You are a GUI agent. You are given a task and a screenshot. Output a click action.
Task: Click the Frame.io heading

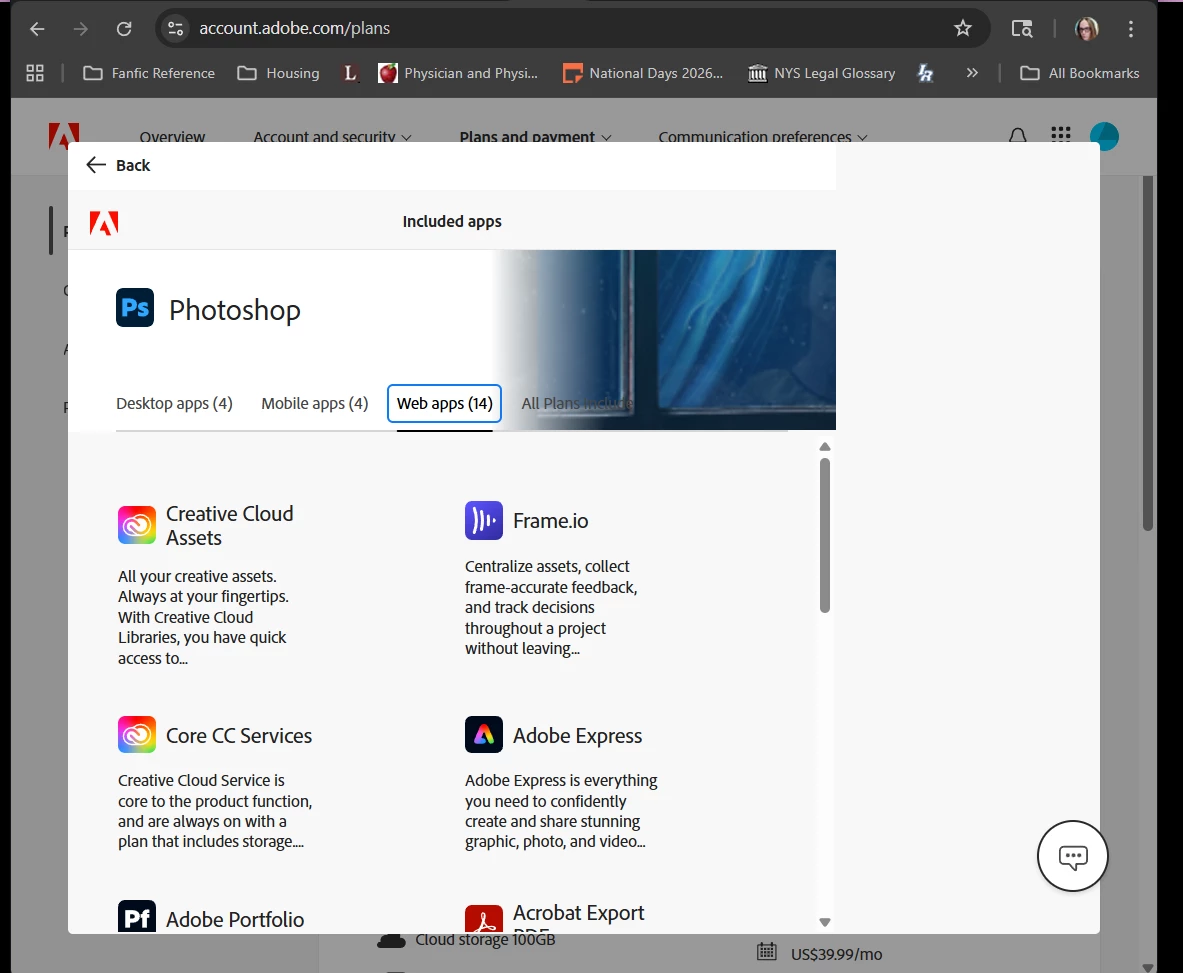pos(551,520)
